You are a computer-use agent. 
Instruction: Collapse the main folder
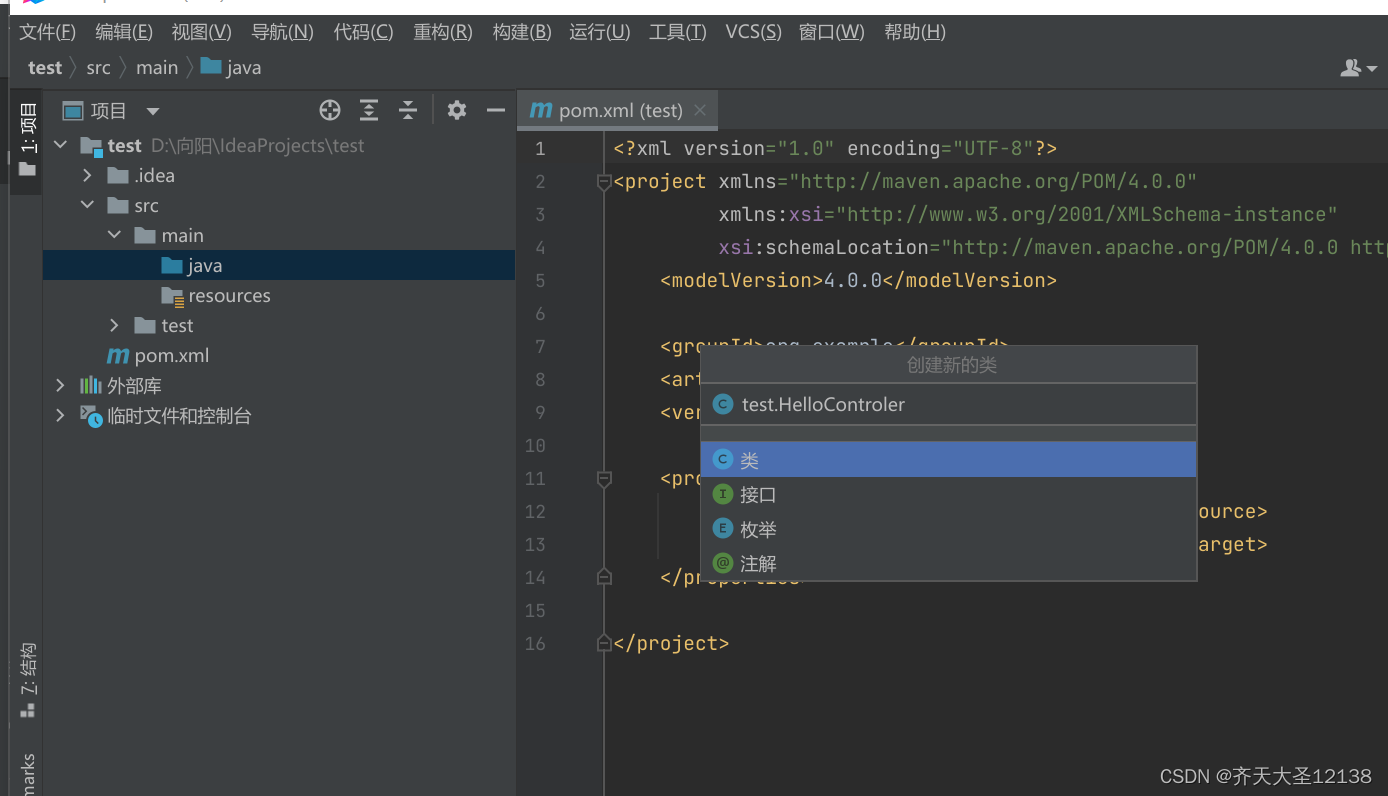pyautogui.click(x=115, y=235)
